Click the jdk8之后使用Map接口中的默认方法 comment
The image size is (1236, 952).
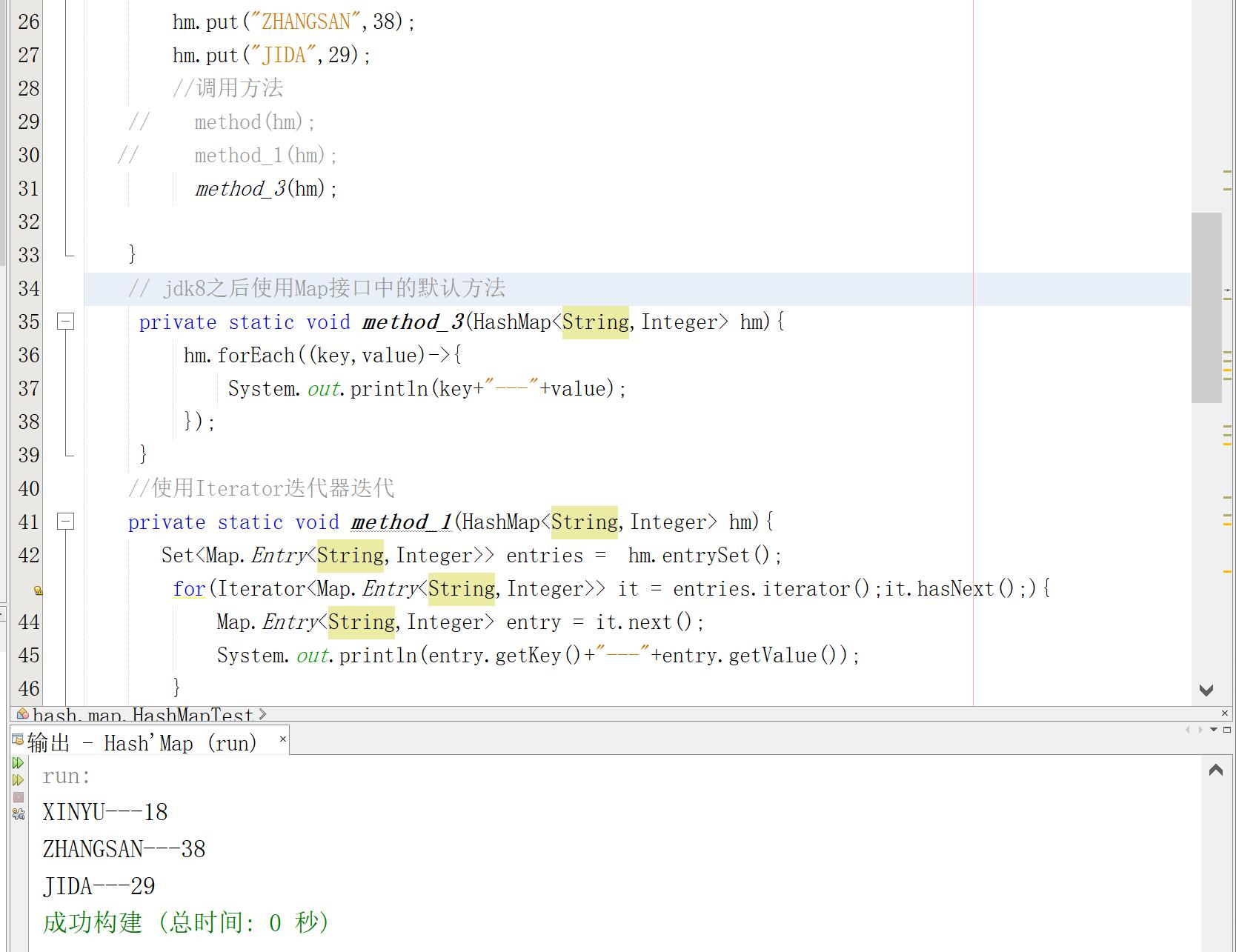pyautogui.click(x=317, y=287)
